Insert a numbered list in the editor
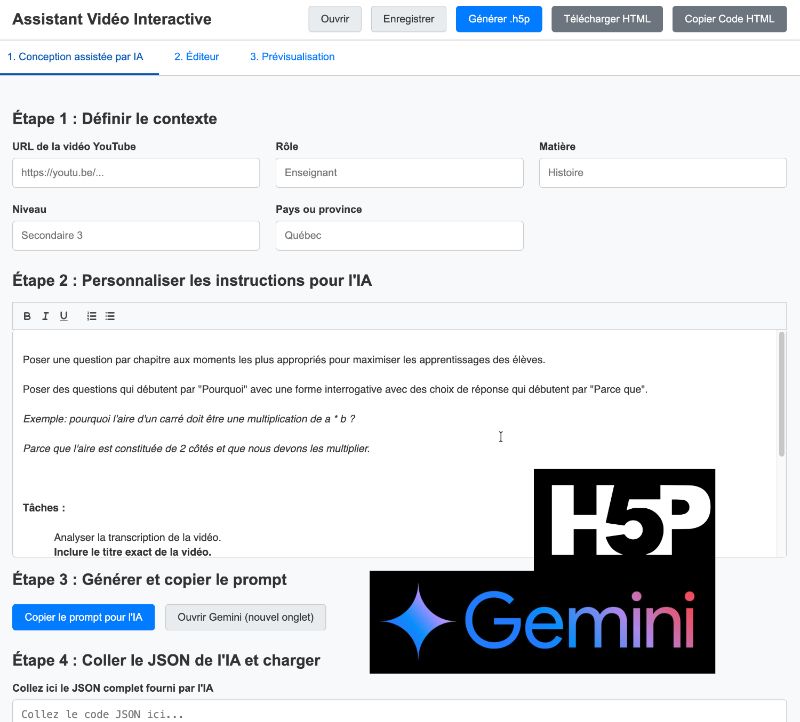 90,316
